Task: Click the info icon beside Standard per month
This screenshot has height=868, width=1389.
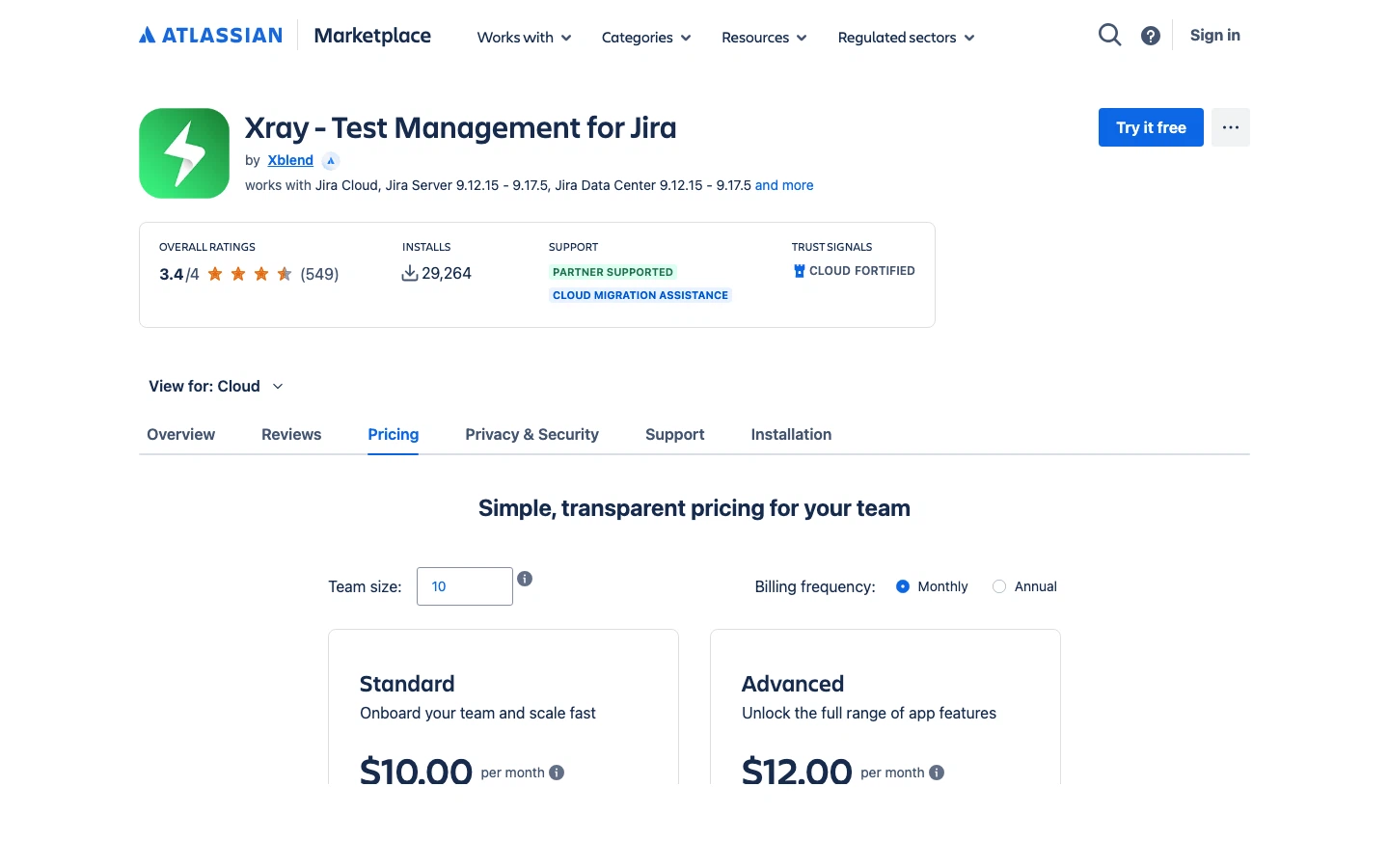Action: (x=557, y=773)
